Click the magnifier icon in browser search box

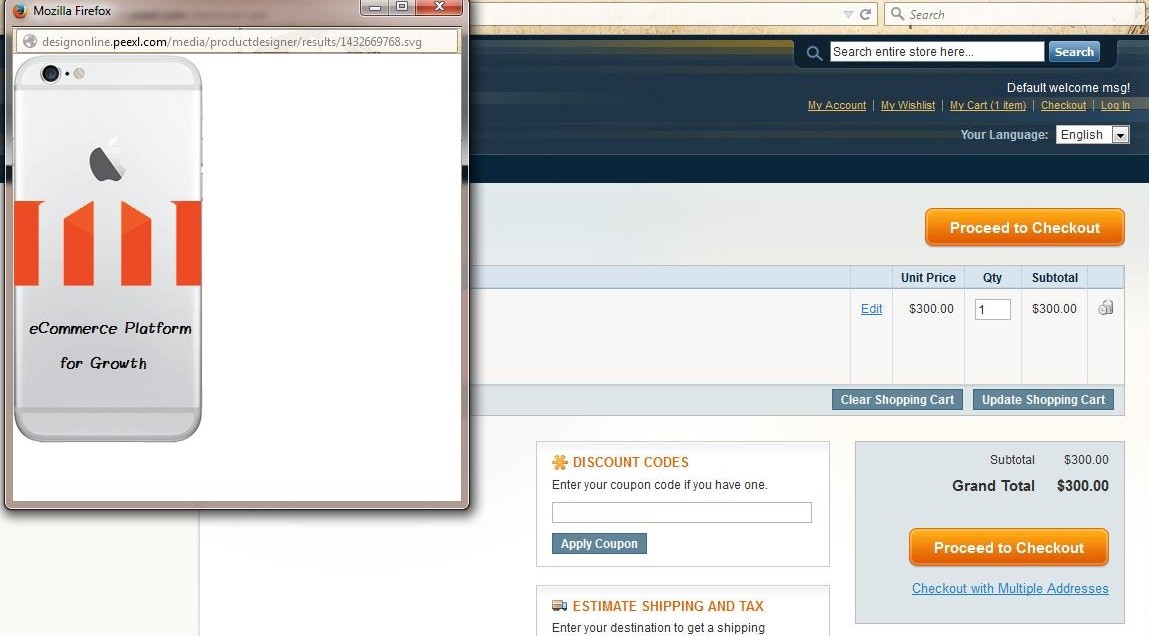click(897, 14)
